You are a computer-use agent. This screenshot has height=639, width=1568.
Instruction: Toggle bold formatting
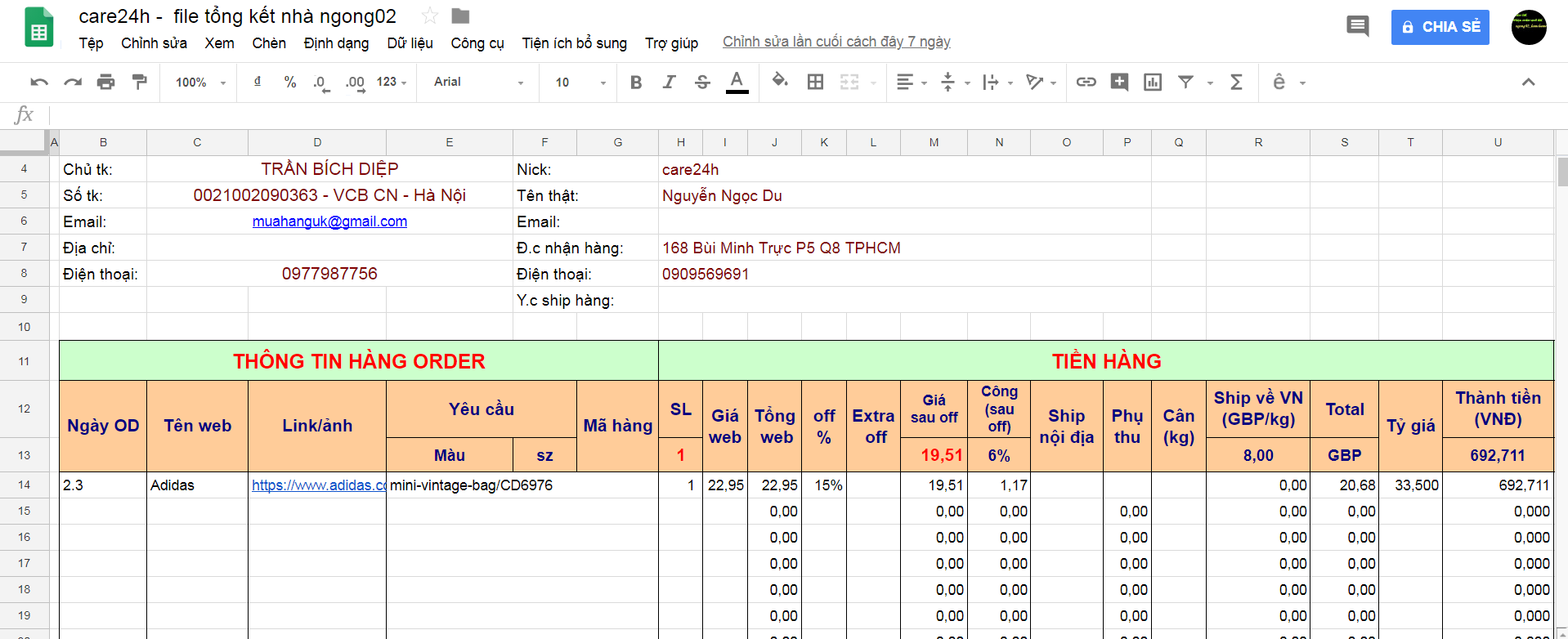click(x=636, y=82)
